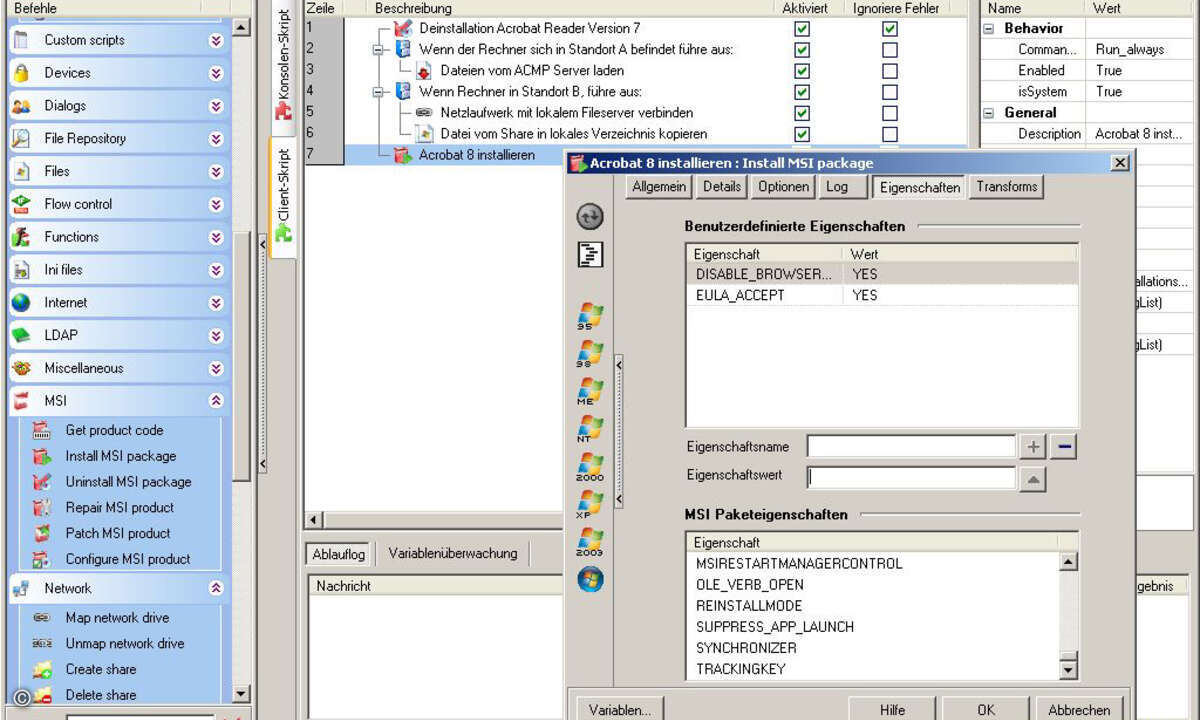Expand the File Repository category chevron
The height and width of the screenshot is (720, 1200).
coord(216,139)
